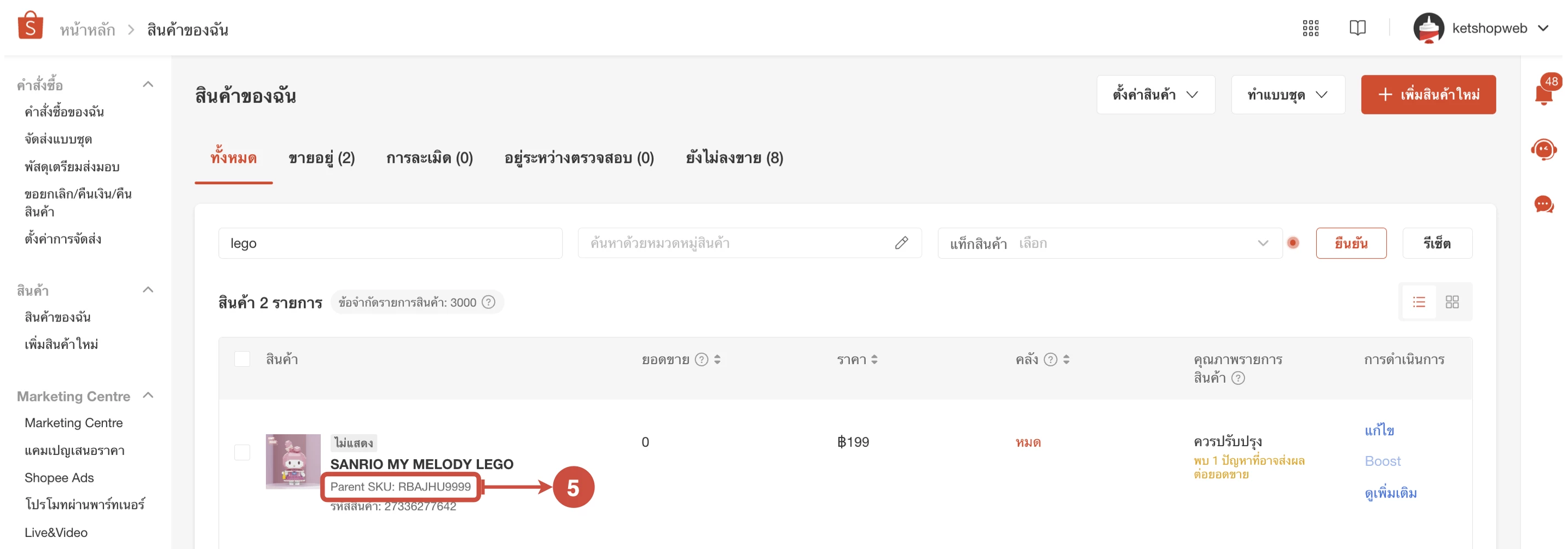Click Boost link for SANRIO MY MELODY LEGO

1382,461
